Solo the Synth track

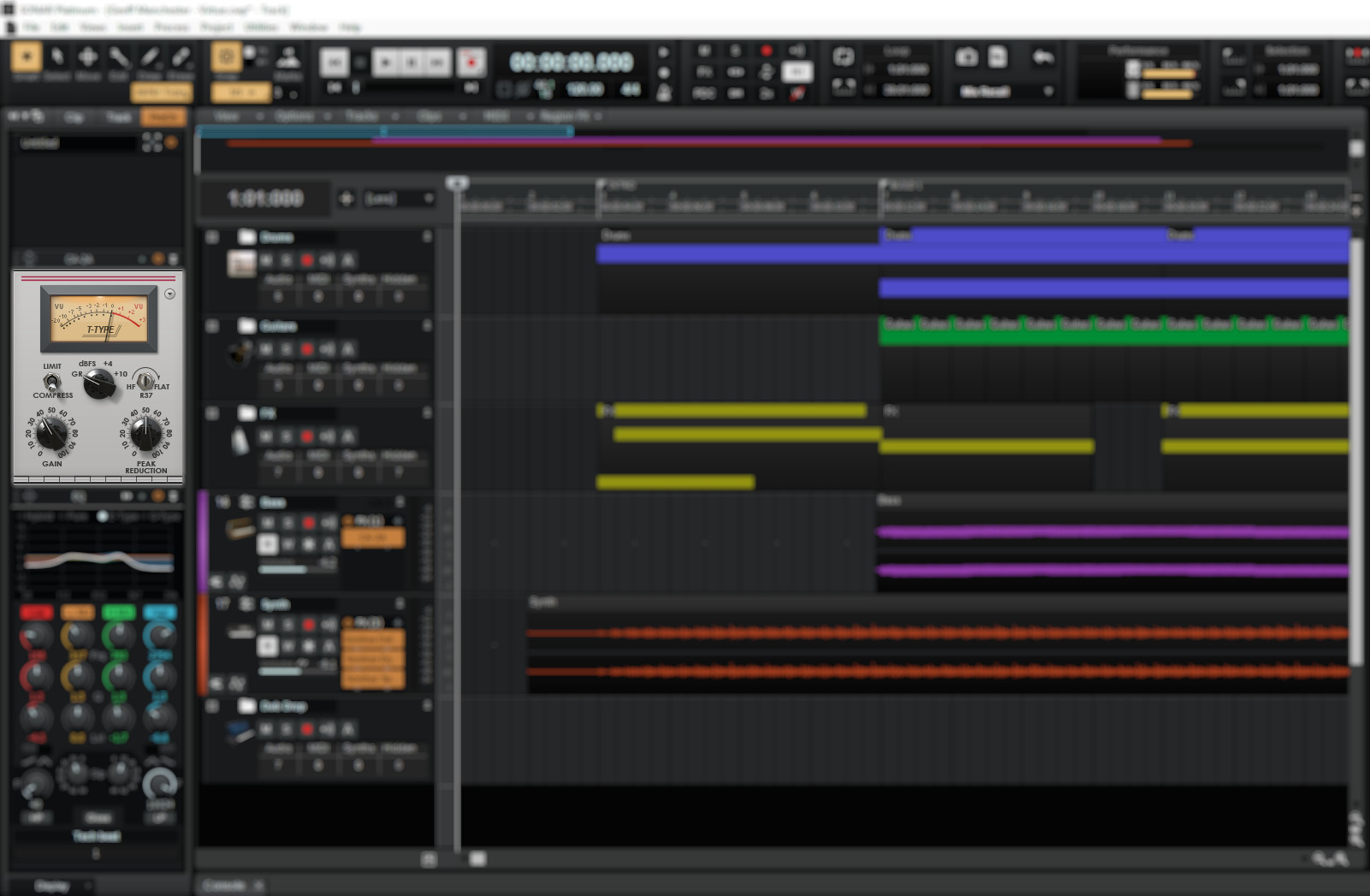[287, 626]
